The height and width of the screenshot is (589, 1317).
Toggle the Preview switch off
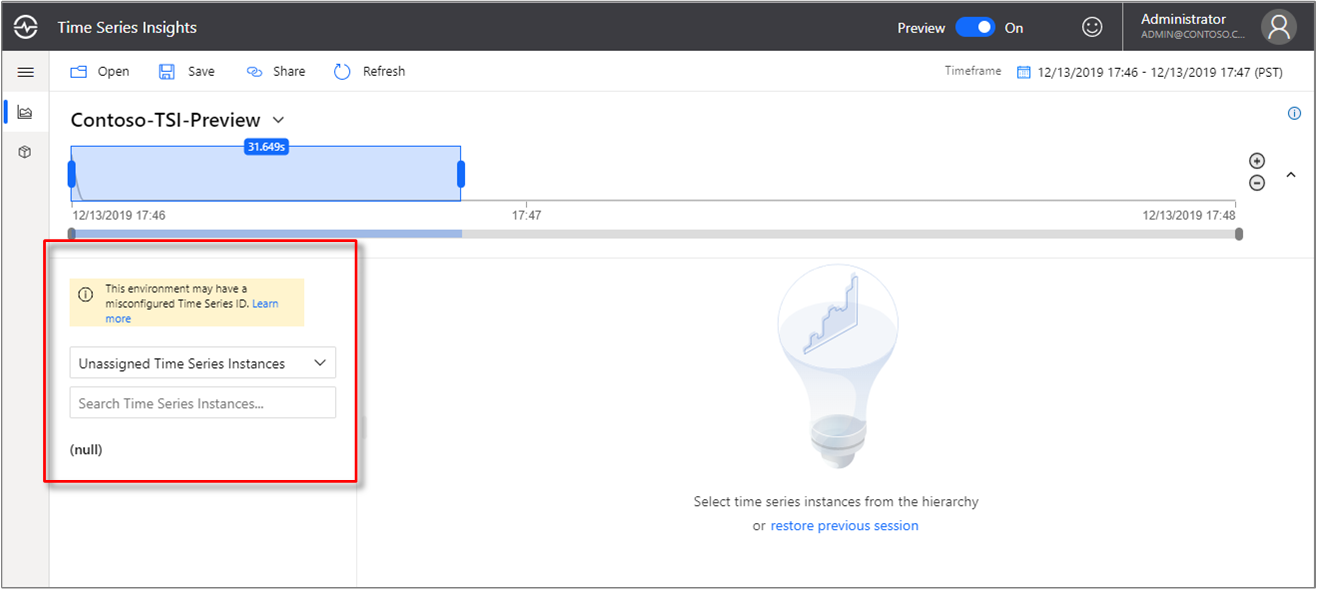975,27
